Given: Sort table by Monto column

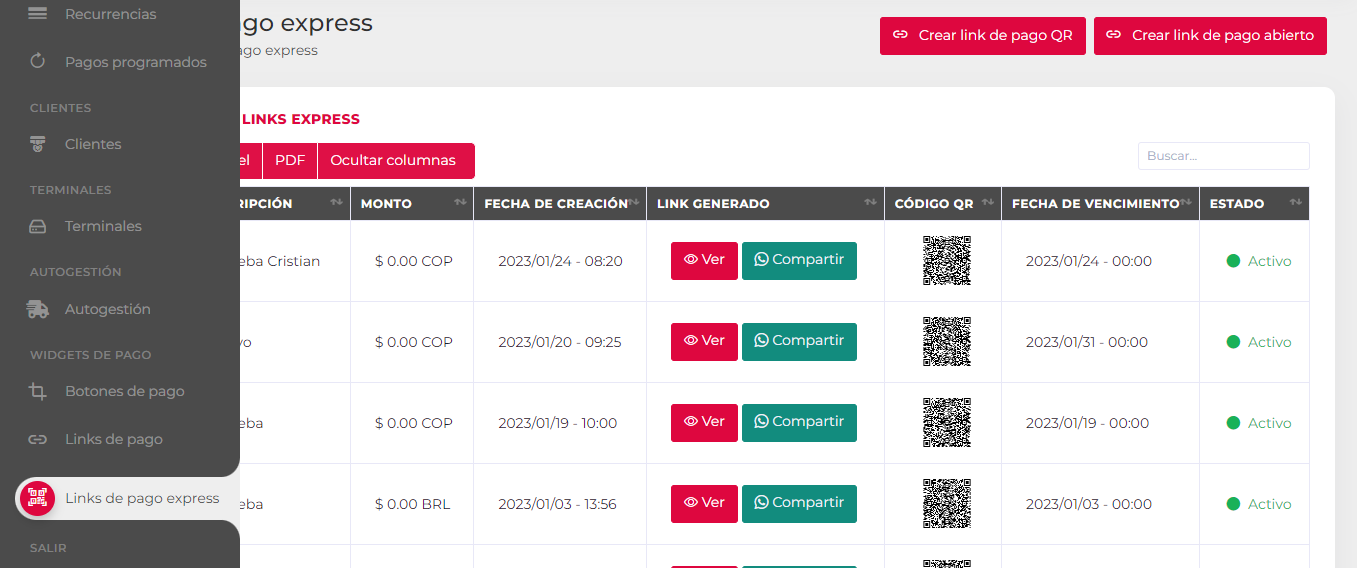Looking at the screenshot, I should click(411, 203).
